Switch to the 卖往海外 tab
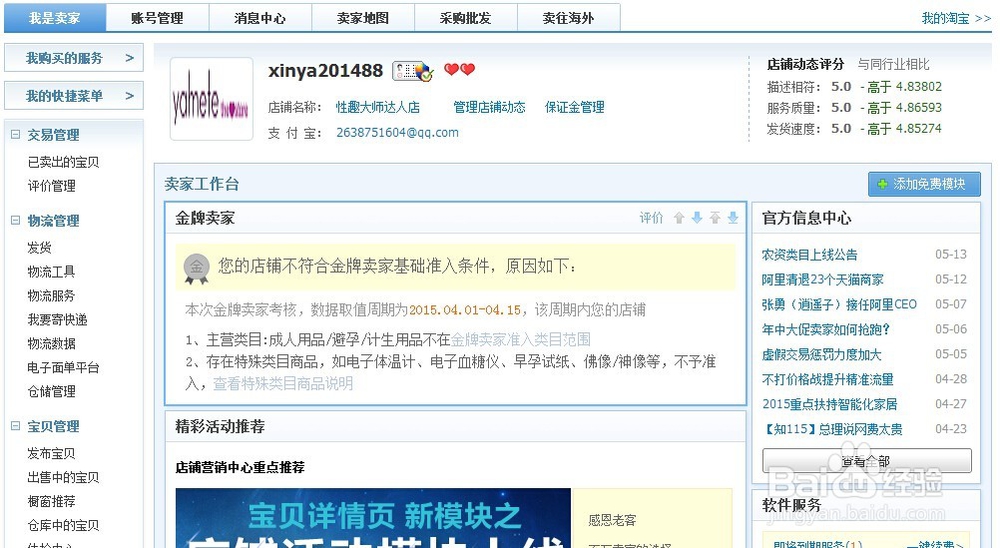This screenshot has width=1000, height=548. coord(568,18)
